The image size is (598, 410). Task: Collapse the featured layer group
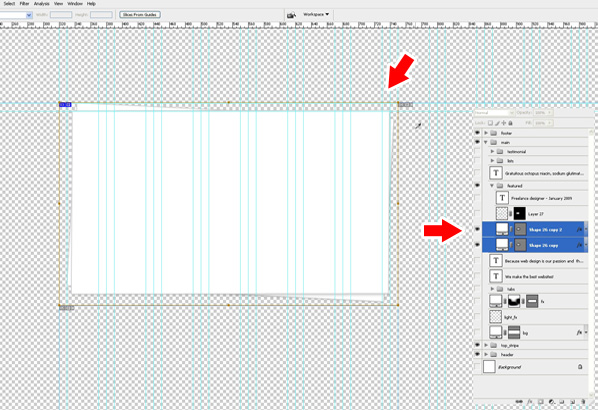click(x=492, y=186)
